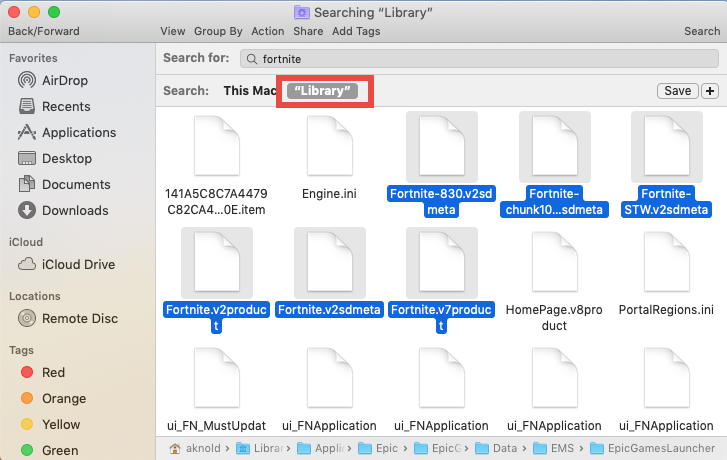Open Downloads in the sidebar
The height and width of the screenshot is (460, 727).
63,210
